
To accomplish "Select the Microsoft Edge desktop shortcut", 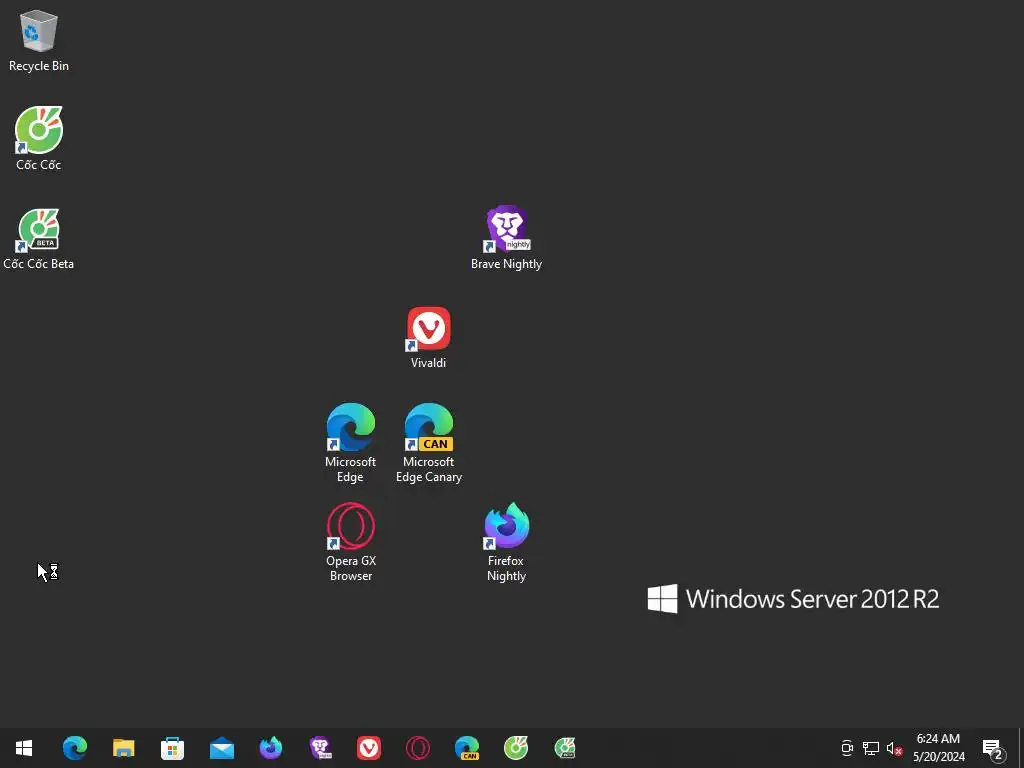I will point(351,443).
